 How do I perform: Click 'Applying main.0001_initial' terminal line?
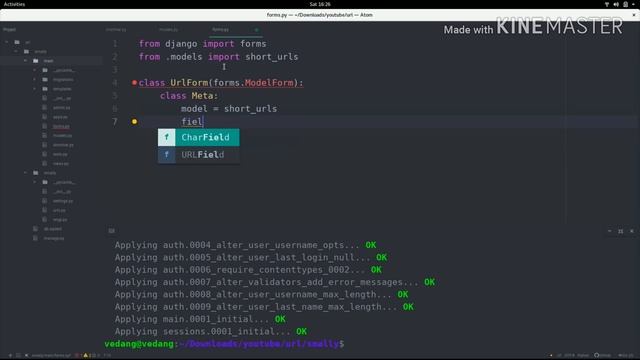pyautogui.click(x=200, y=319)
